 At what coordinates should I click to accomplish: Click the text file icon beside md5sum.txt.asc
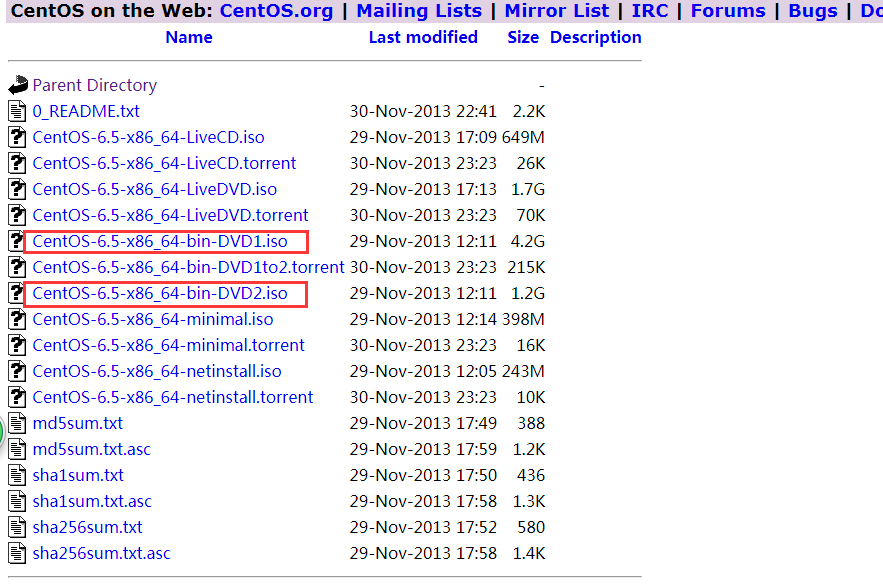17,449
